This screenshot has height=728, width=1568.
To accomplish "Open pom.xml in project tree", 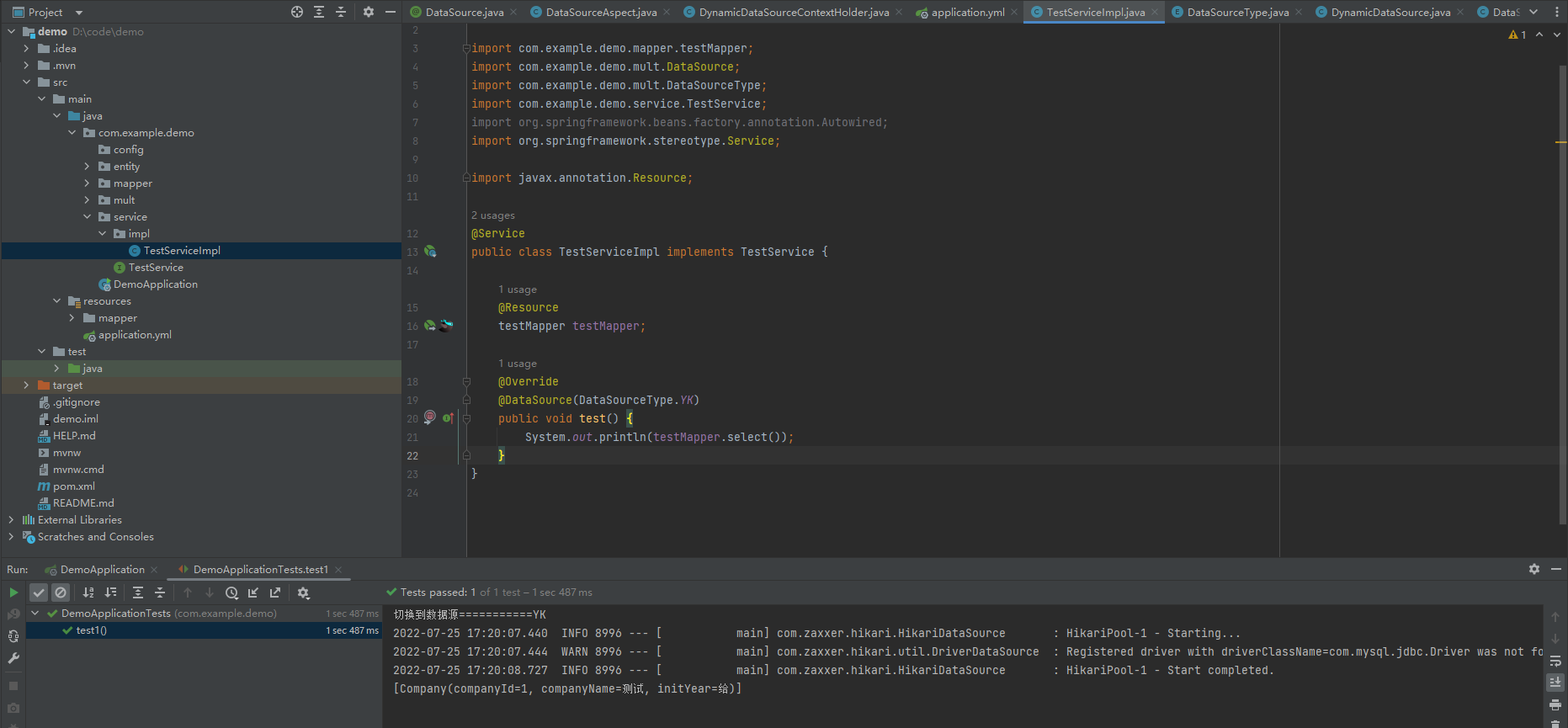I will tap(74, 486).
